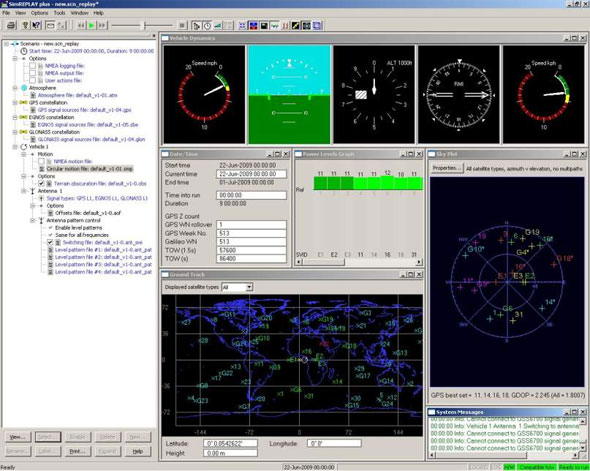Open the File menu
Viewport: 590px width, 471px height.
coord(6,13)
